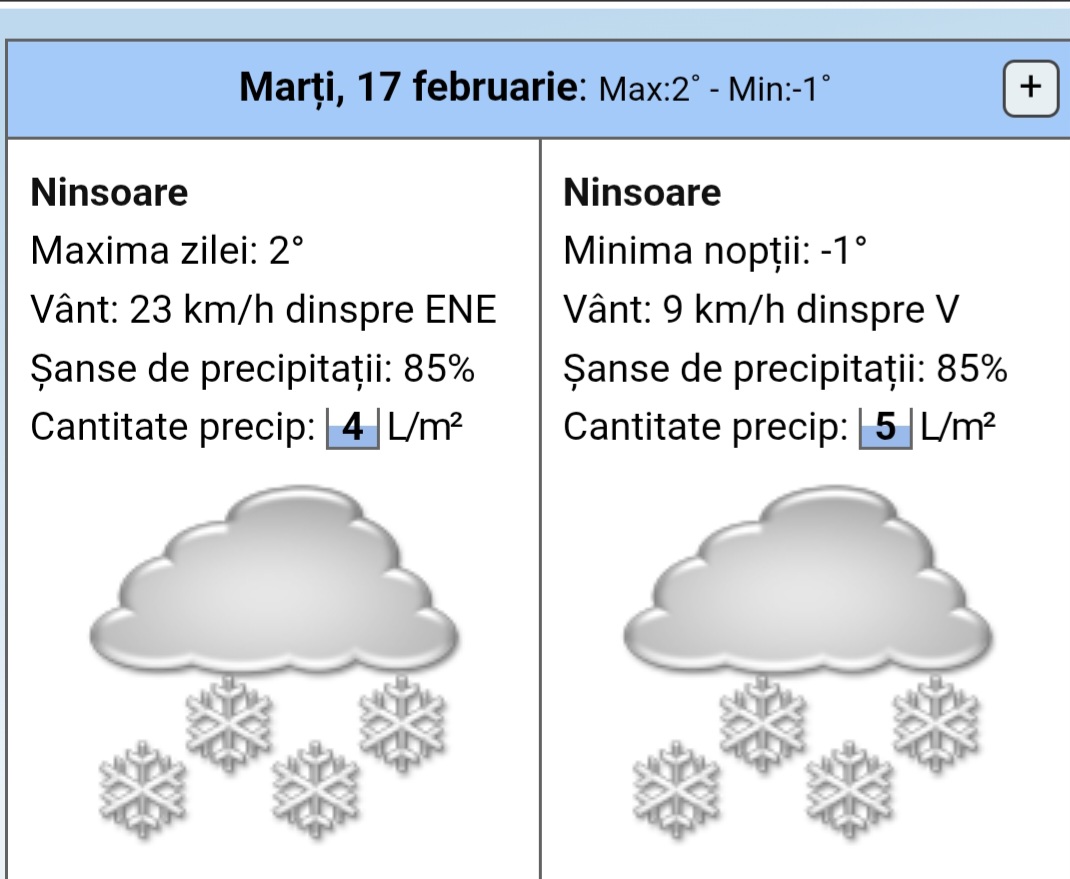
Task: Click the 'Minima nopții: -1°' line
Action: click(715, 251)
